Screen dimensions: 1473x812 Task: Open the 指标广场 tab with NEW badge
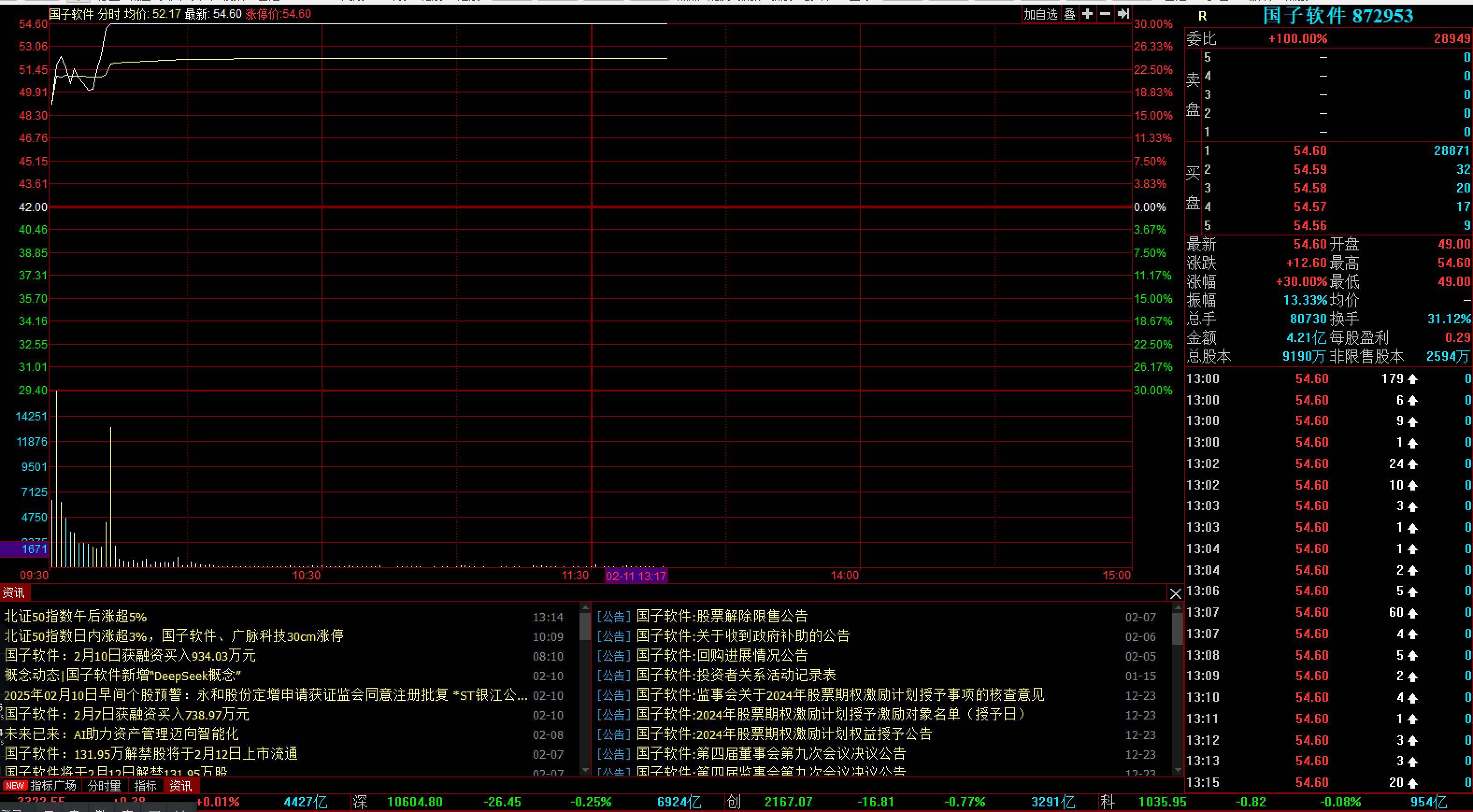41,786
